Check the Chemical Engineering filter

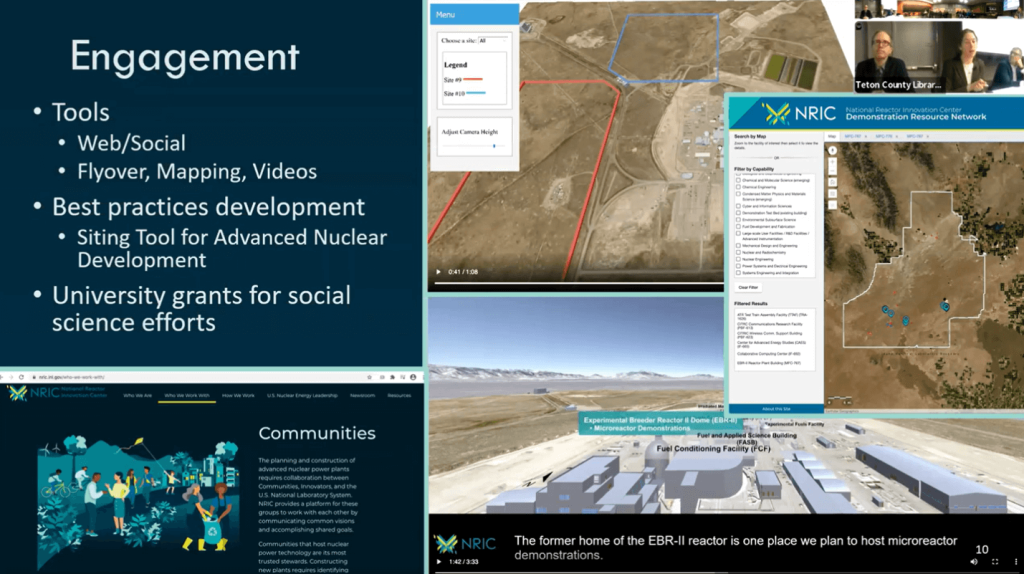click(x=739, y=187)
